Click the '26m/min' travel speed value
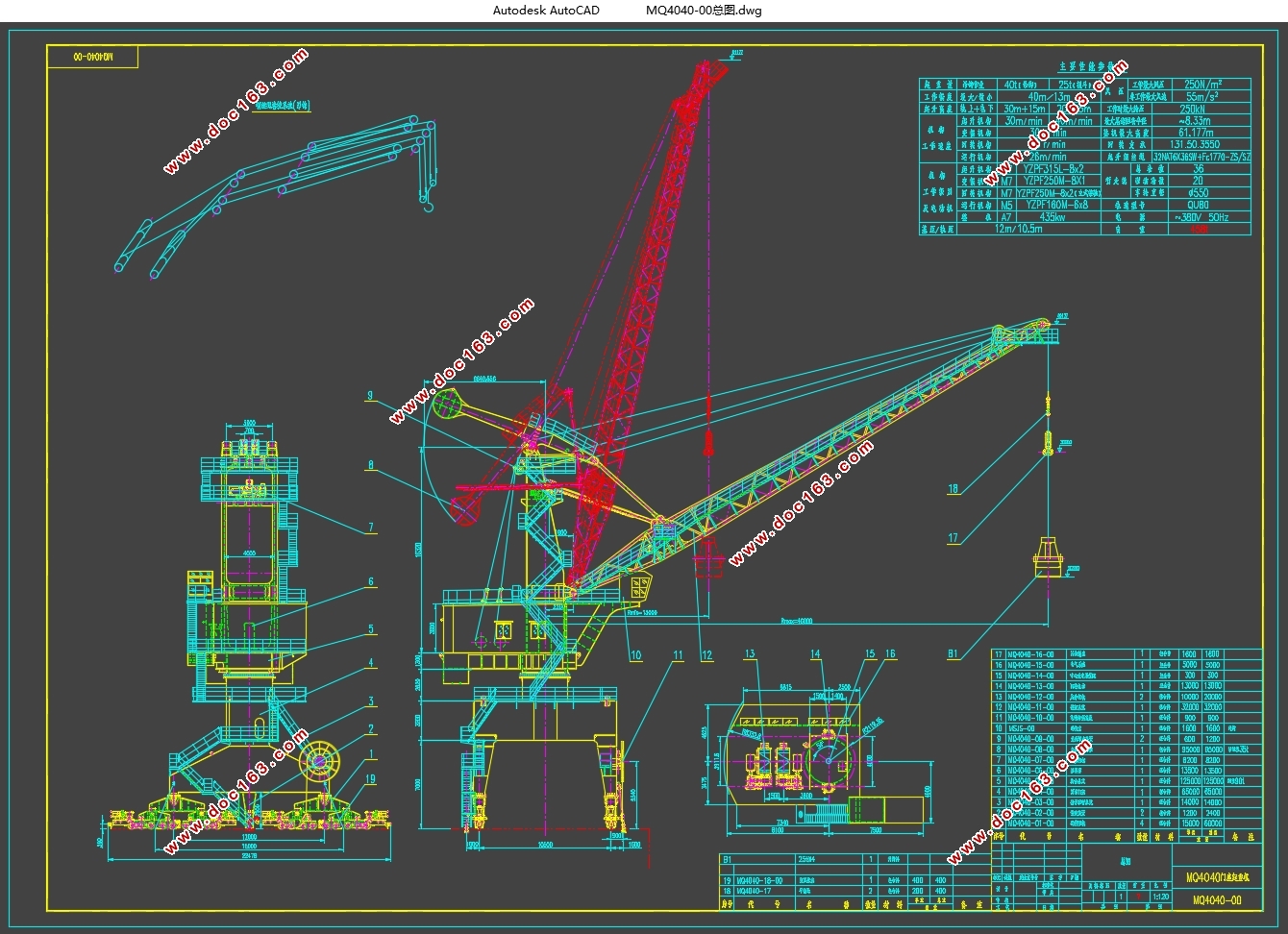1288x934 pixels. click(1048, 157)
